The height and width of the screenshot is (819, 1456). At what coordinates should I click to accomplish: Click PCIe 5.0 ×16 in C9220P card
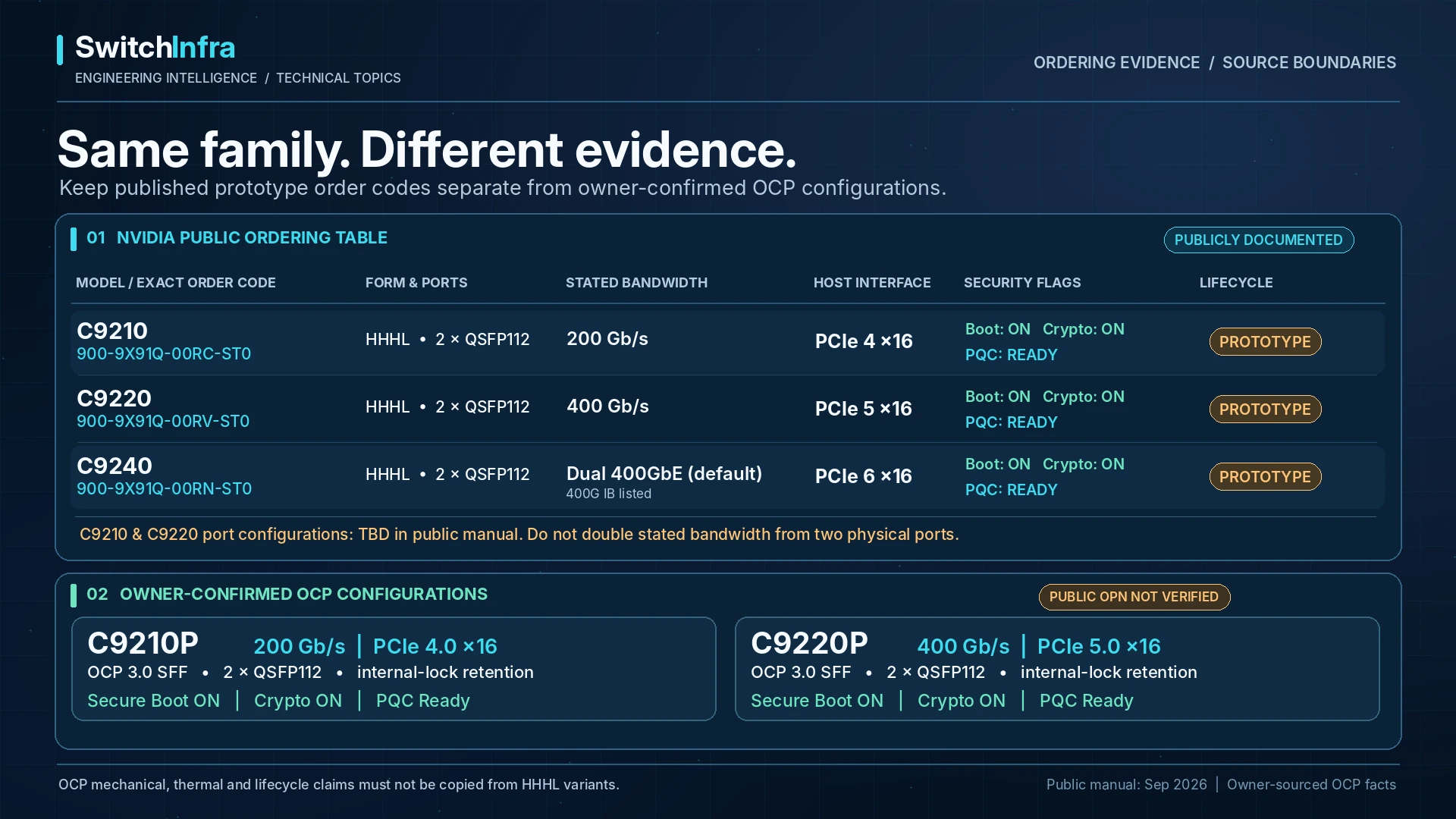(1099, 646)
